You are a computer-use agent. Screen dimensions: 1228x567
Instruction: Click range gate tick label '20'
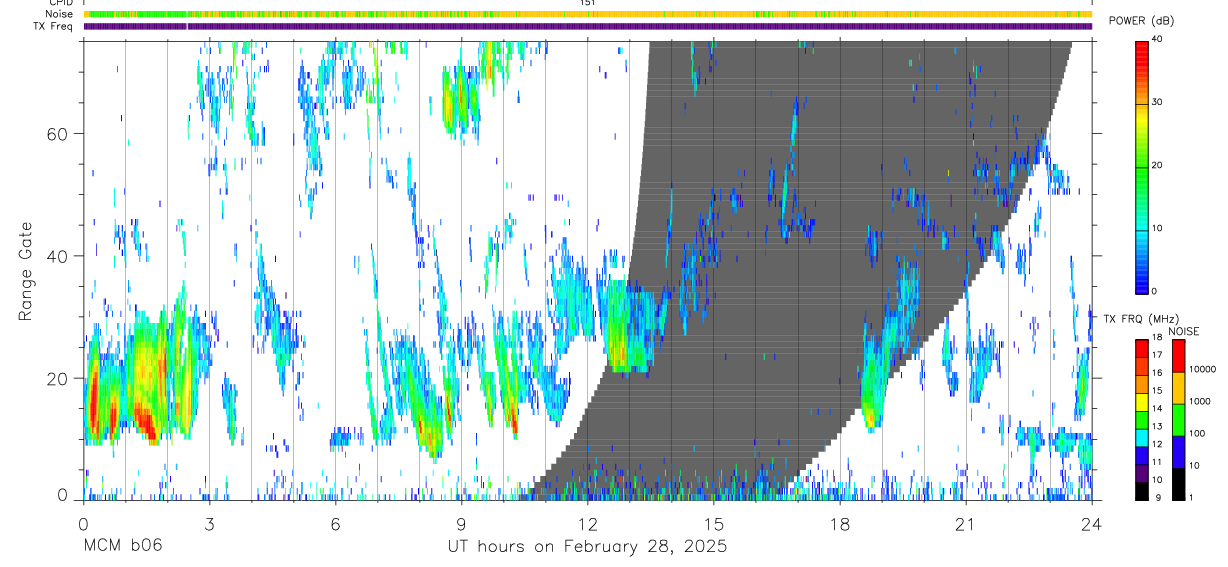tap(59, 378)
